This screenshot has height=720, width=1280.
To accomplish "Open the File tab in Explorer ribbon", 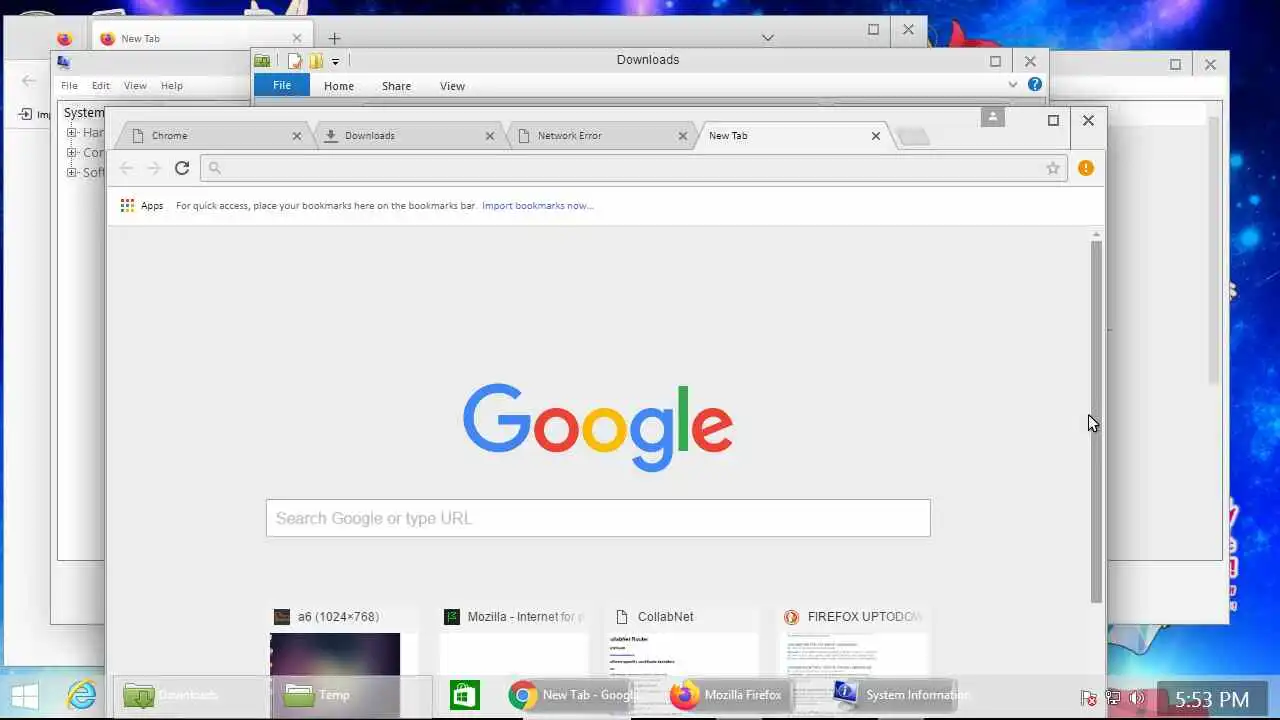I will [282, 85].
